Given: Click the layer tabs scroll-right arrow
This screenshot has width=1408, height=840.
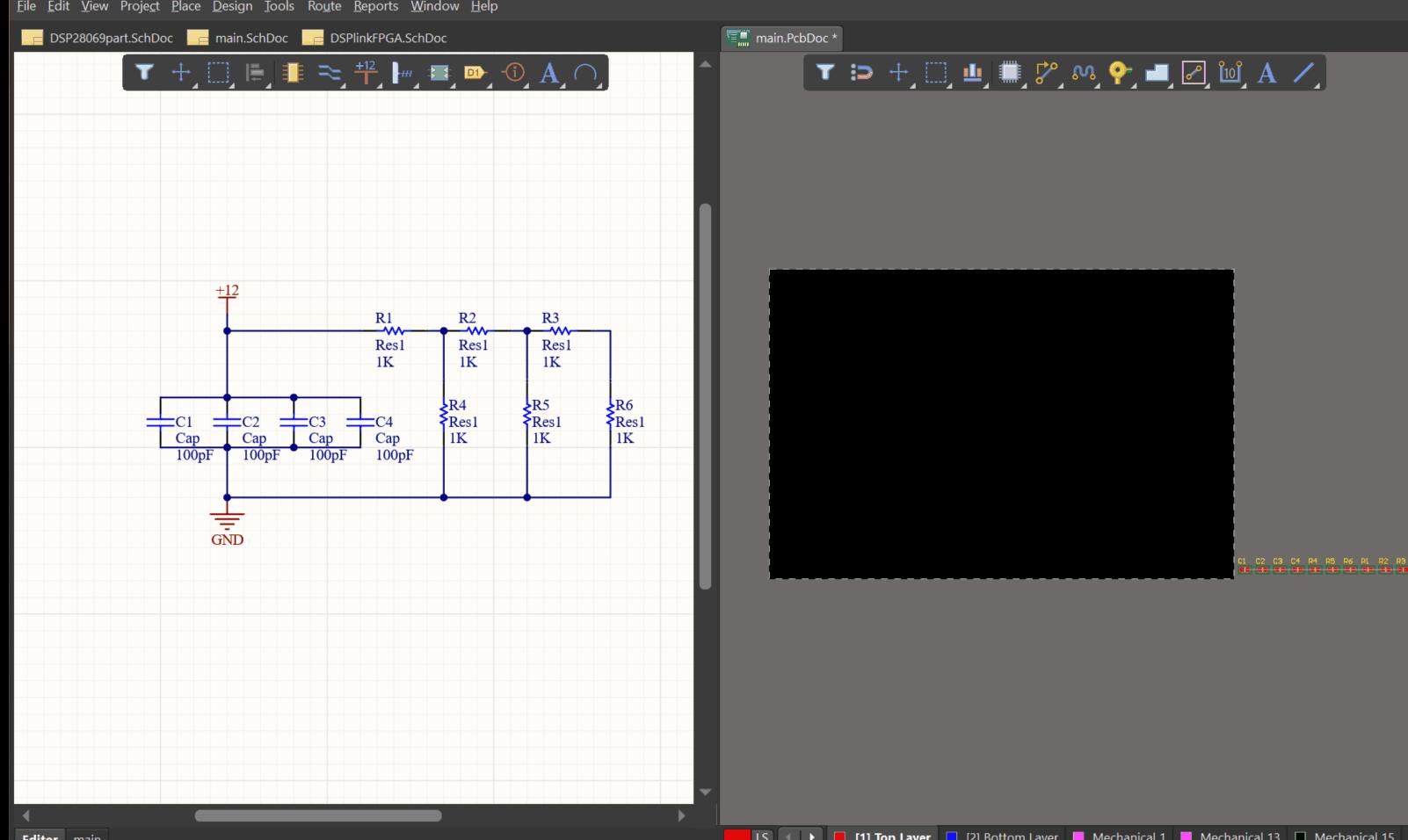Looking at the screenshot, I should [x=812, y=835].
